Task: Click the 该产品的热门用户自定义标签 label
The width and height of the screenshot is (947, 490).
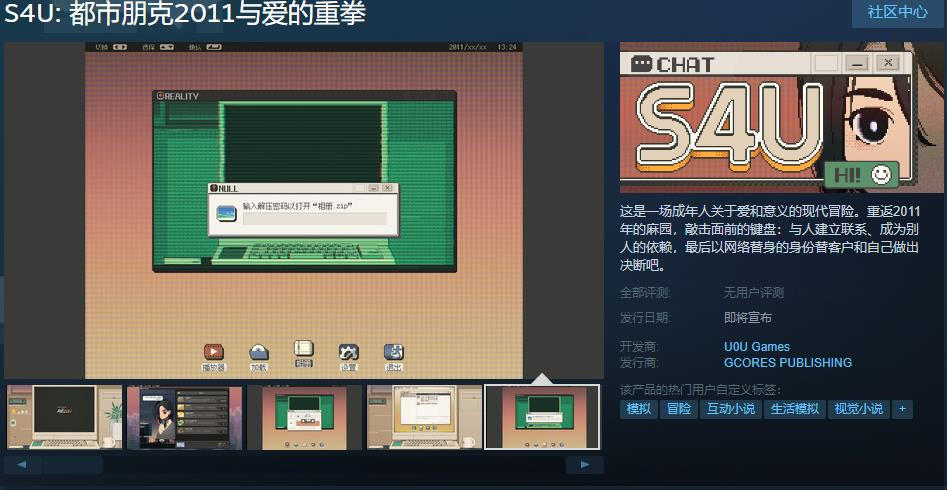Action: (701, 390)
